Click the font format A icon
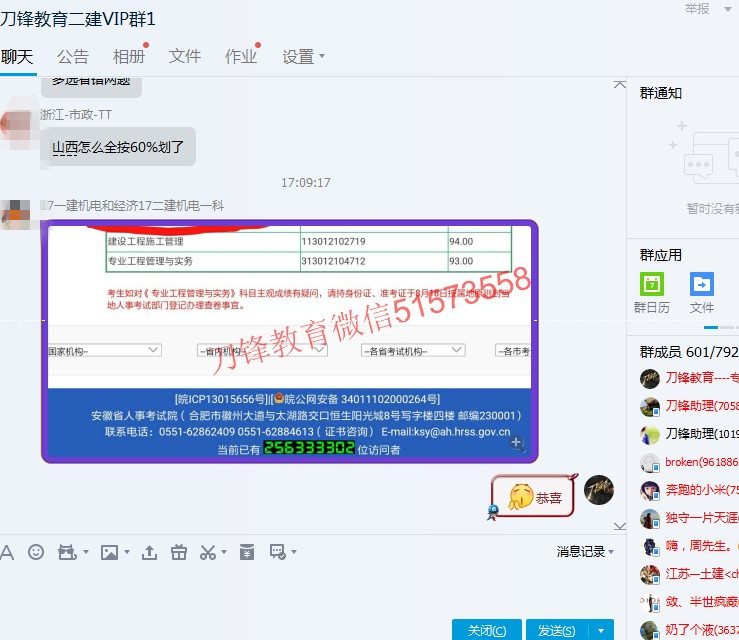This screenshot has height=640, width=739. 7,552
